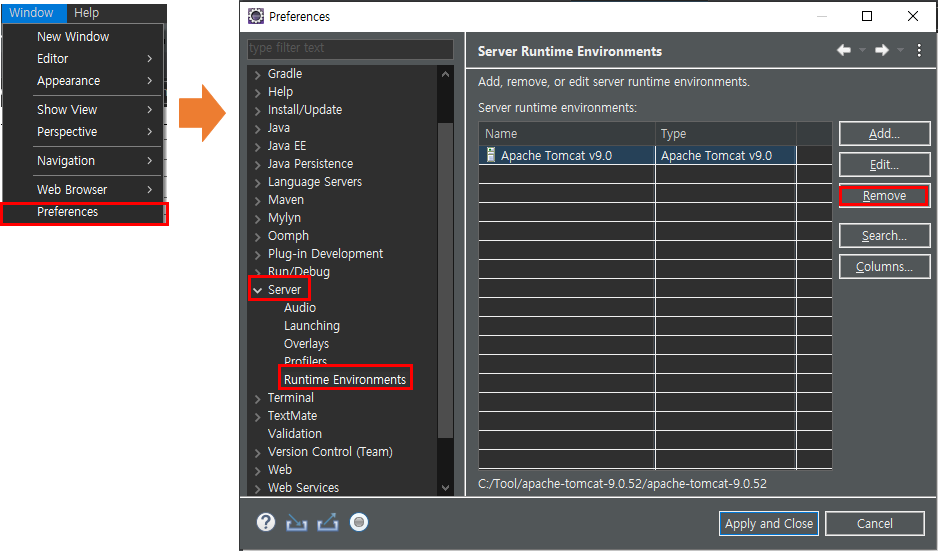Toggle the Oomph preference recorder icon

[x=359, y=522]
